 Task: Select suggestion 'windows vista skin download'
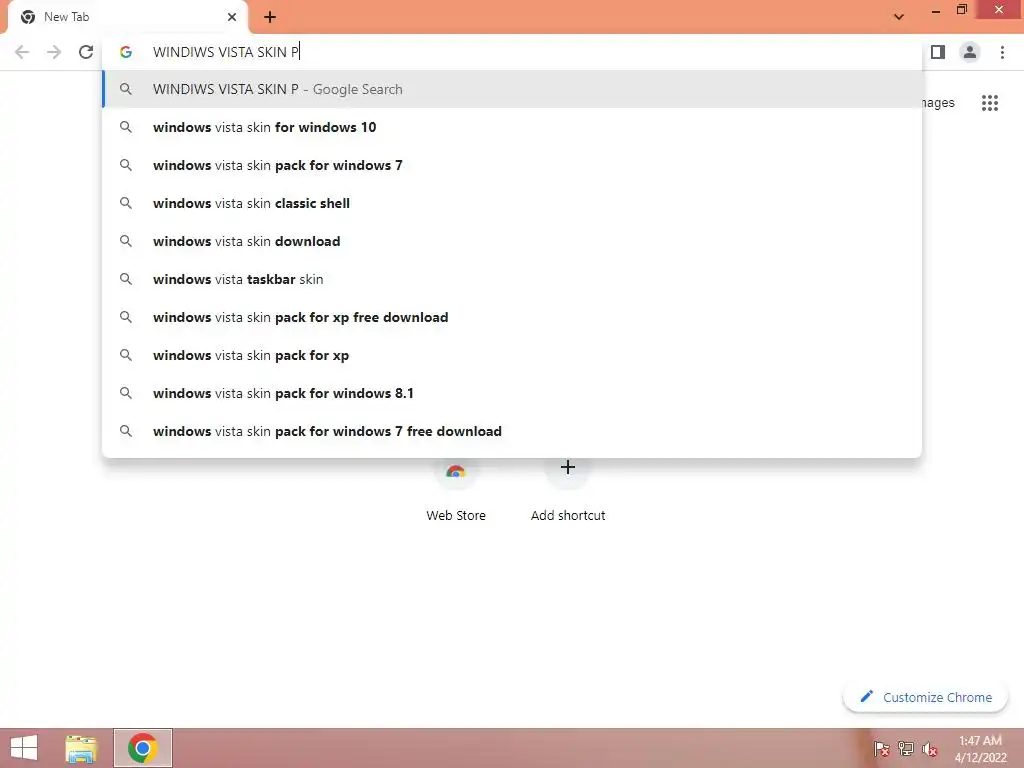513,241
